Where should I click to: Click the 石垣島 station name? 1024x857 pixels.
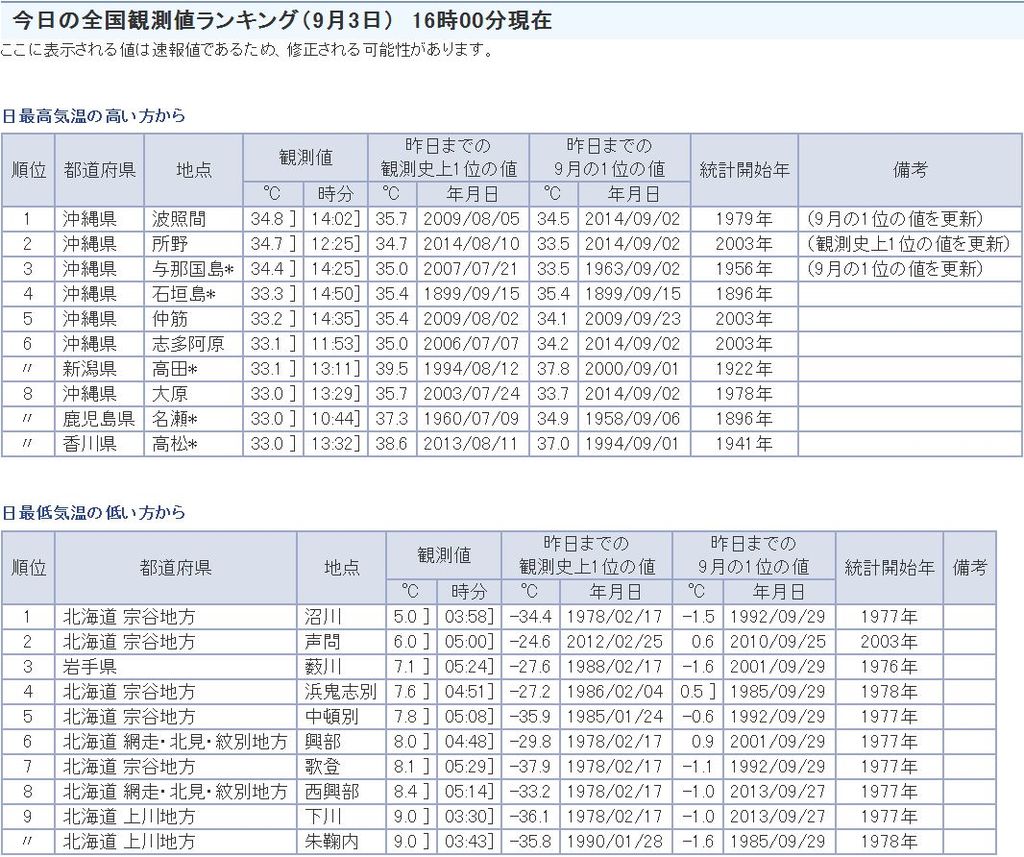tap(184, 294)
